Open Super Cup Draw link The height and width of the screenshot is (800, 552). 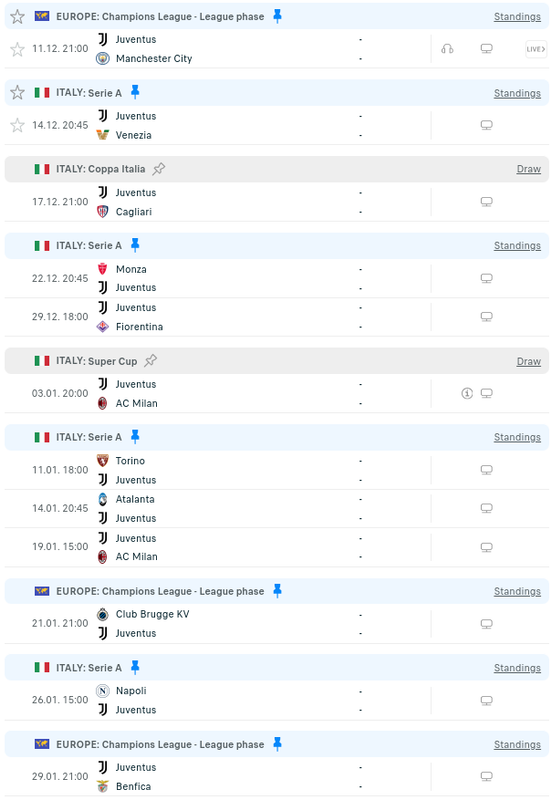pos(529,361)
